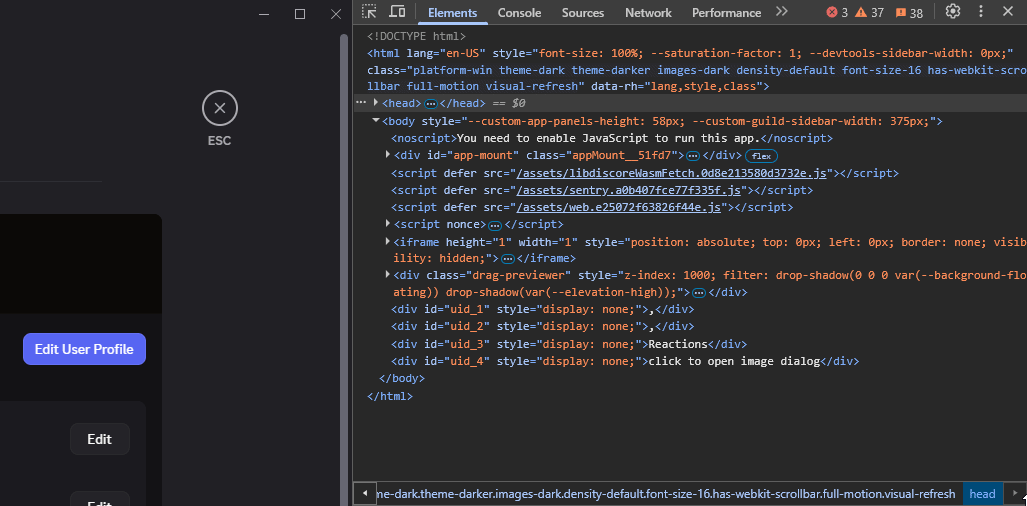This screenshot has width=1027, height=506.
Task: Expand the iframe element node
Action: (x=388, y=242)
